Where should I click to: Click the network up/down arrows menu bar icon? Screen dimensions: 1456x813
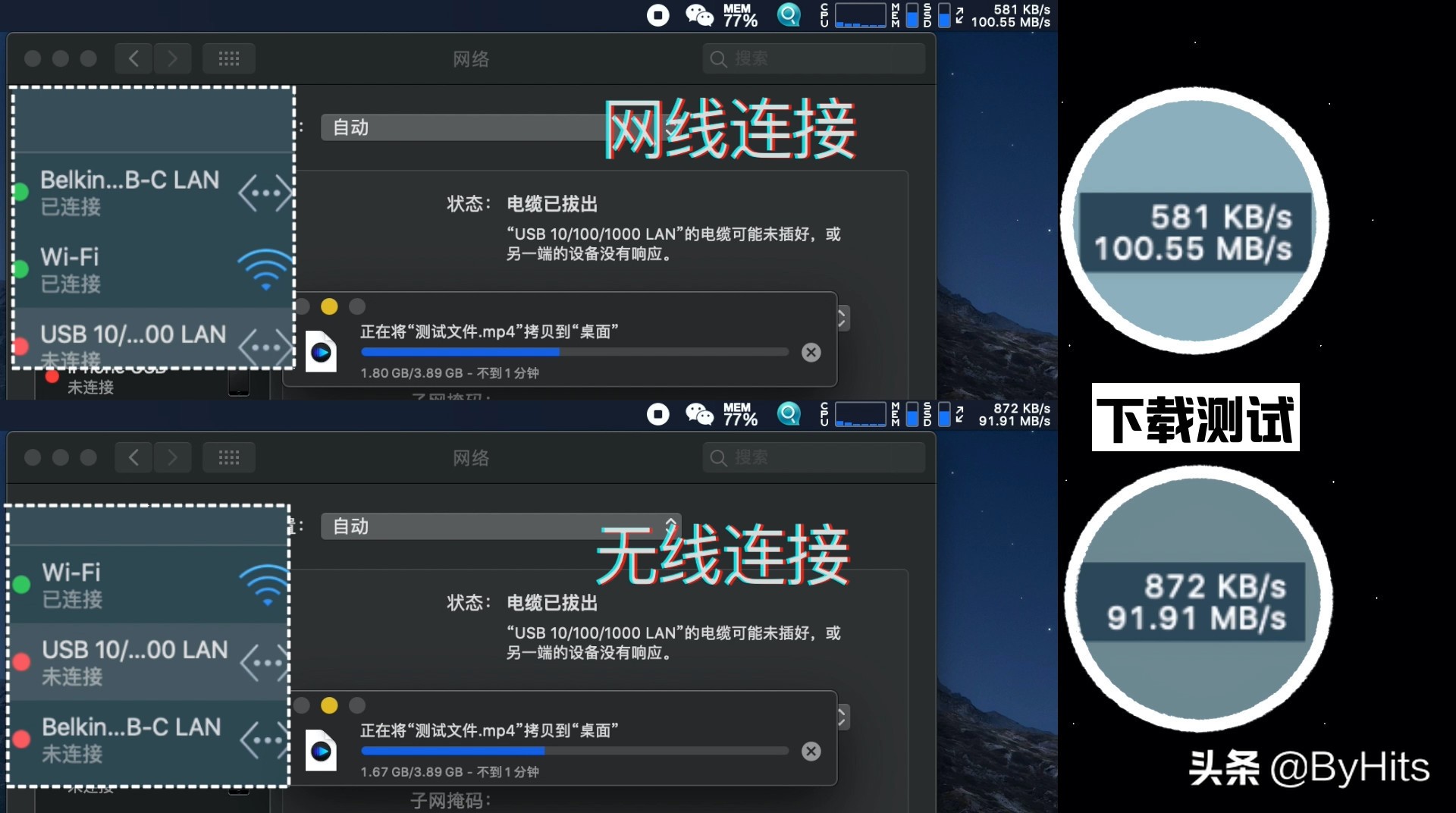click(x=959, y=15)
